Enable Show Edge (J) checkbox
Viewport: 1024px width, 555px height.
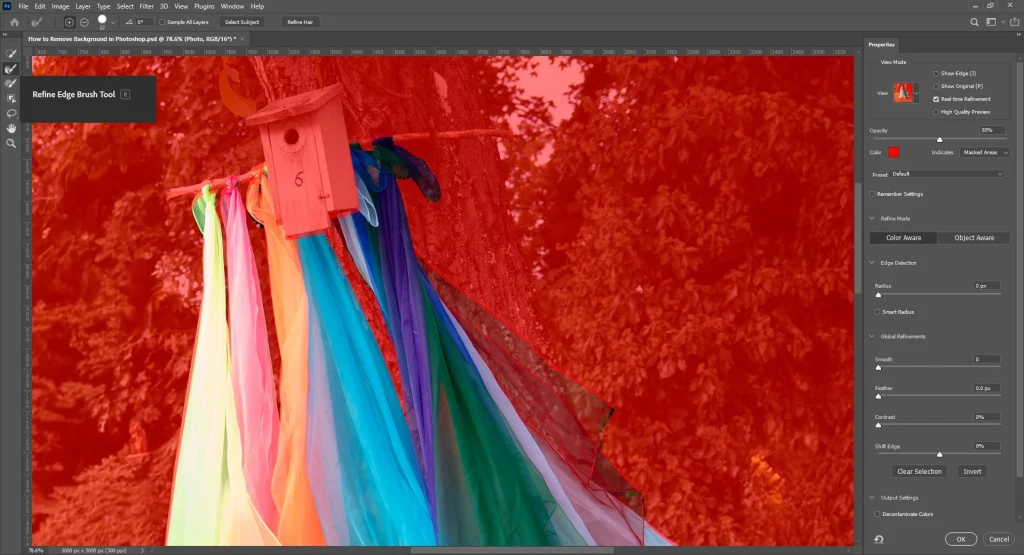[x=936, y=74]
